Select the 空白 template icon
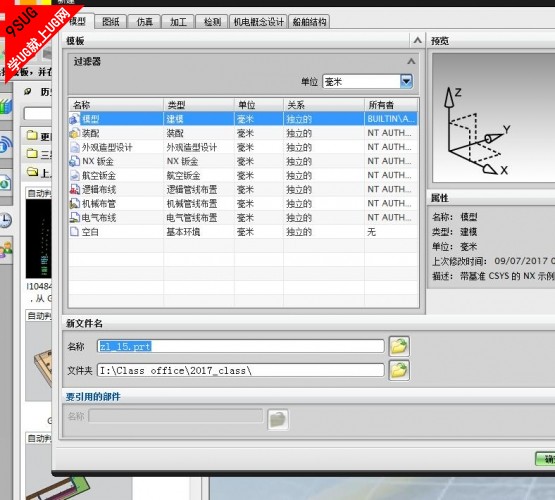This screenshot has height=500, width=555. pyautogui.click(x=75, y=232)
